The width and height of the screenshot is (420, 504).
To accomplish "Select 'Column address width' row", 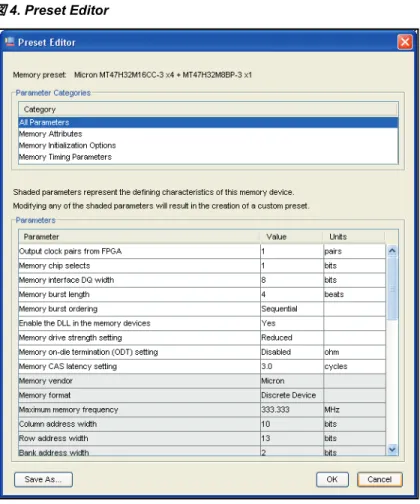I will pyautogui.click(x=139, y=424).
